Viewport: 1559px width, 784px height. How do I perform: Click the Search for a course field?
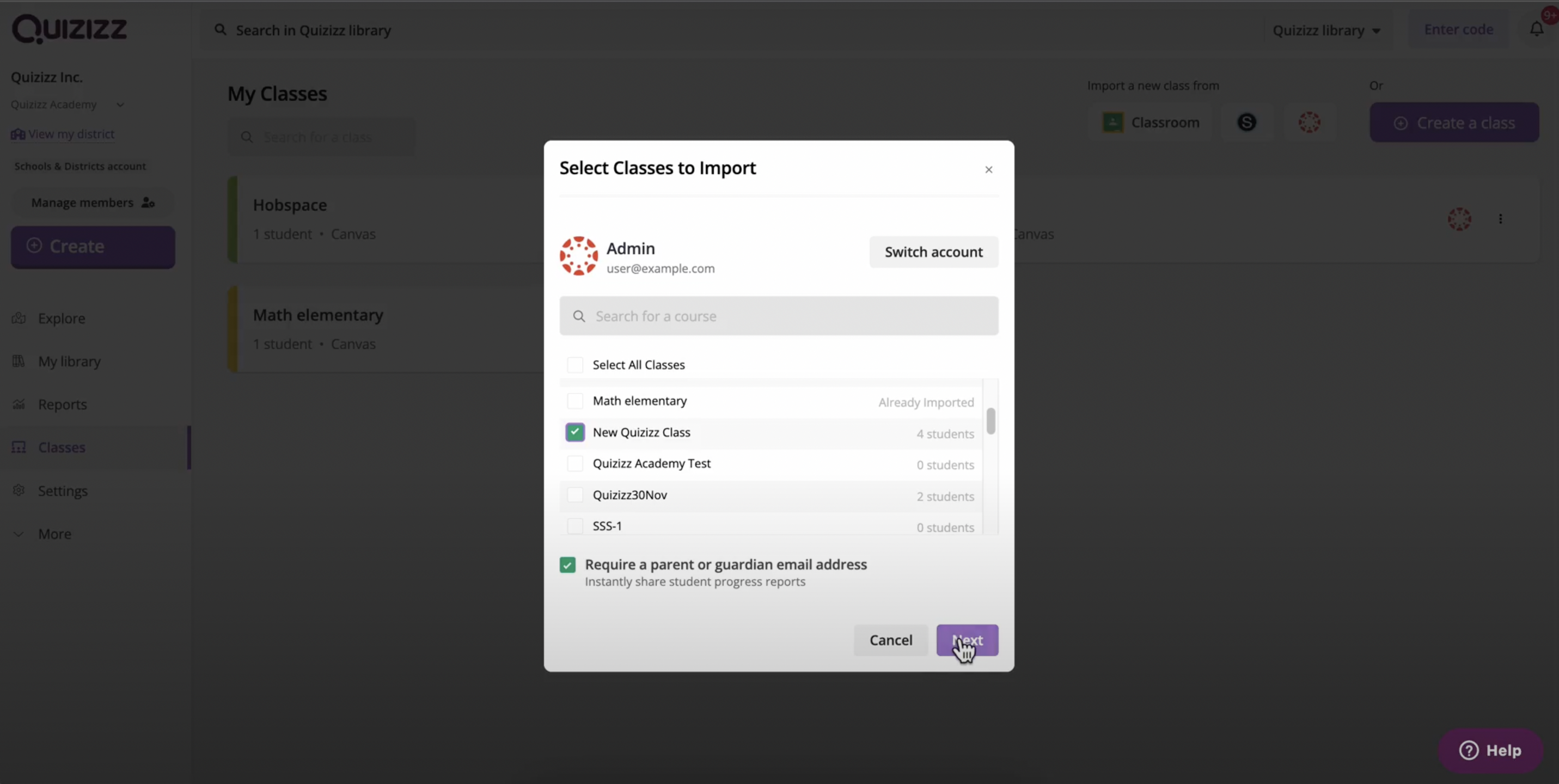[x=779, y=316]
